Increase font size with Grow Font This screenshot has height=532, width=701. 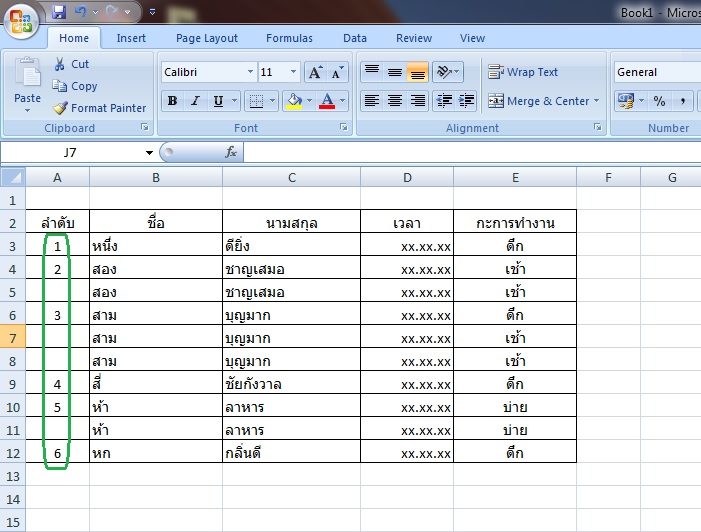pyautogui.click(x=316, y=72)
